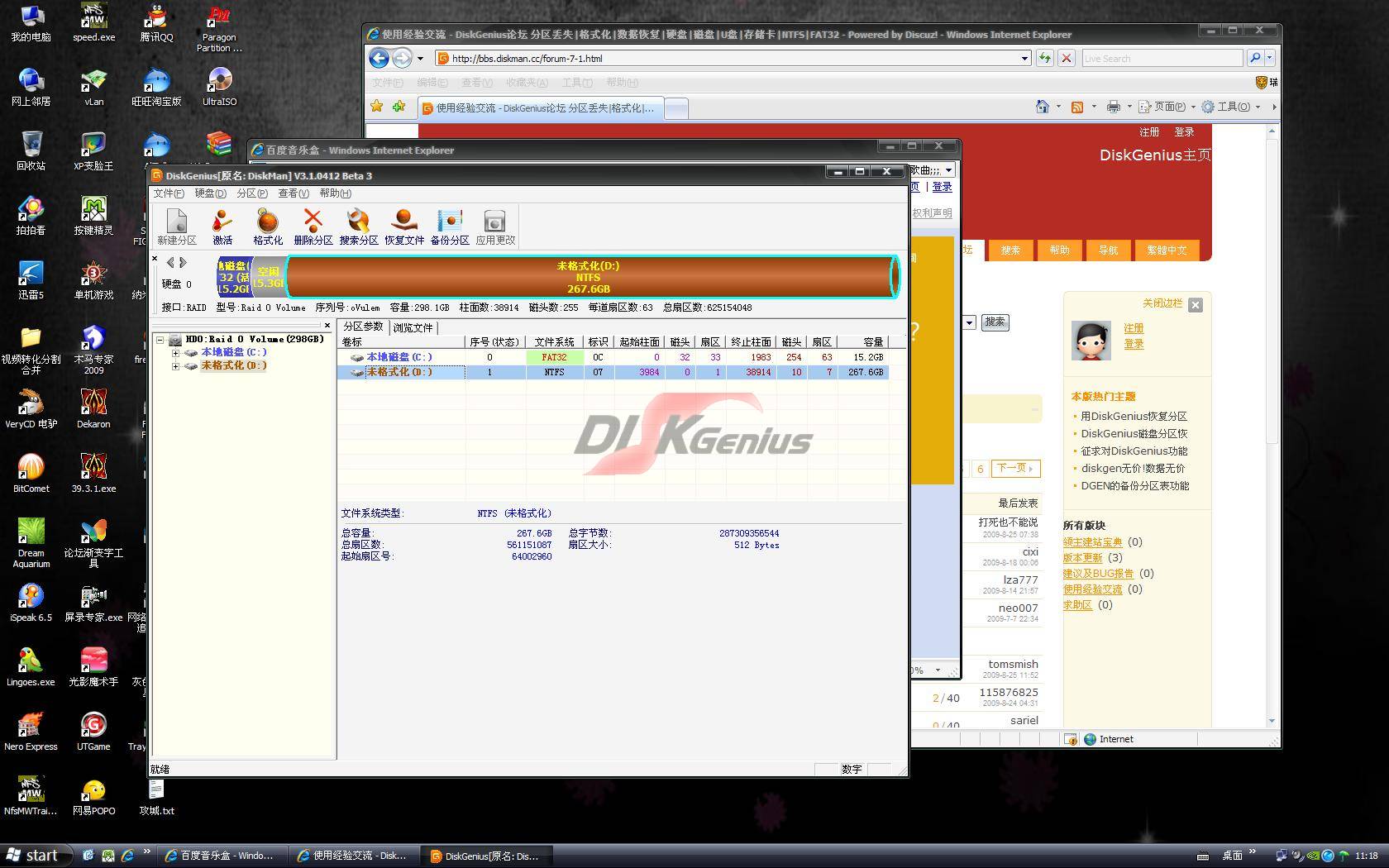The image size is (1389, 868).
Task: Open 我的电脑 desktop icon
Action: pyautogui.click(x=31, y=23)
